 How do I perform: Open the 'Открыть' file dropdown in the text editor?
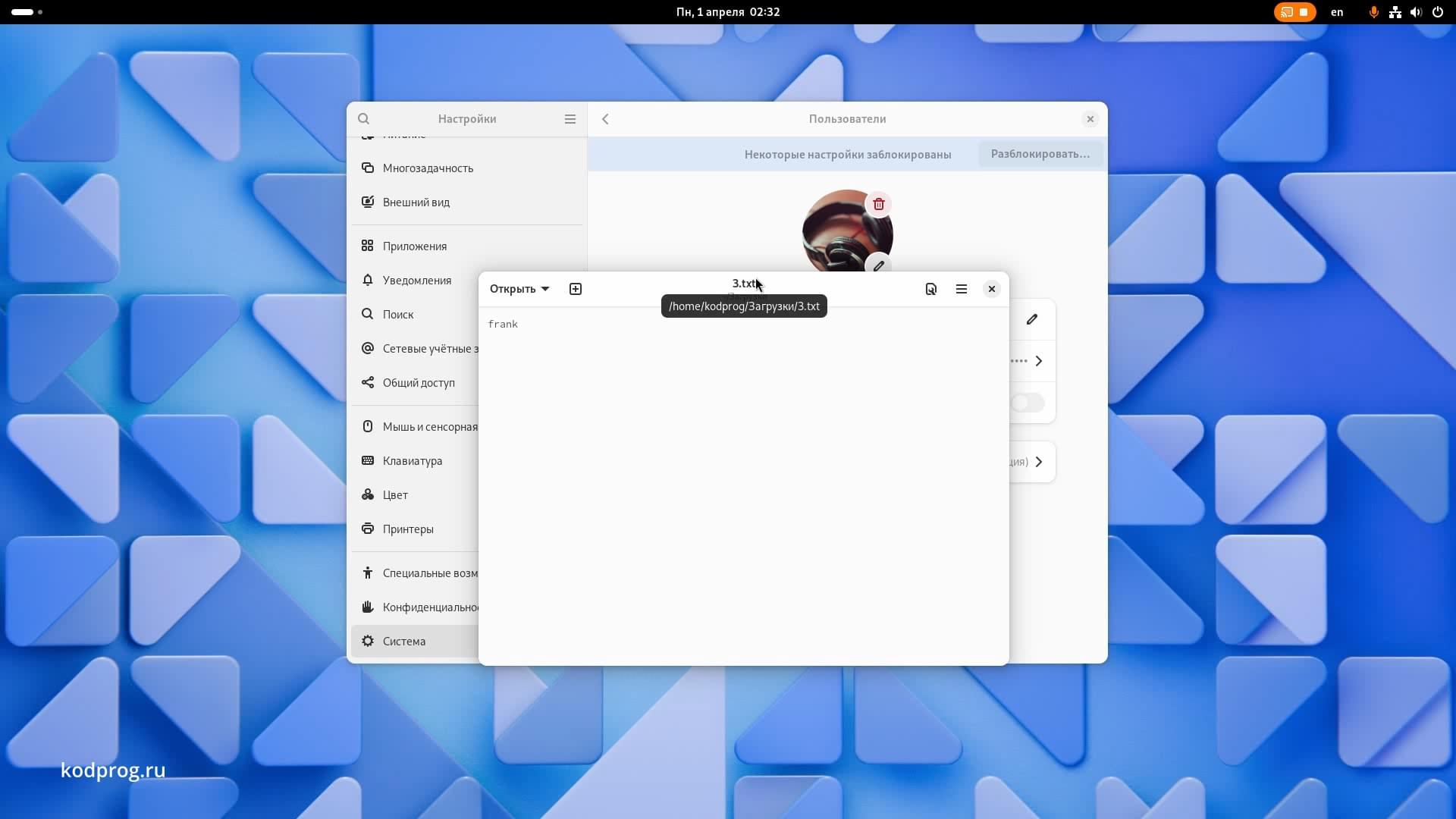[x=519, y=289]
